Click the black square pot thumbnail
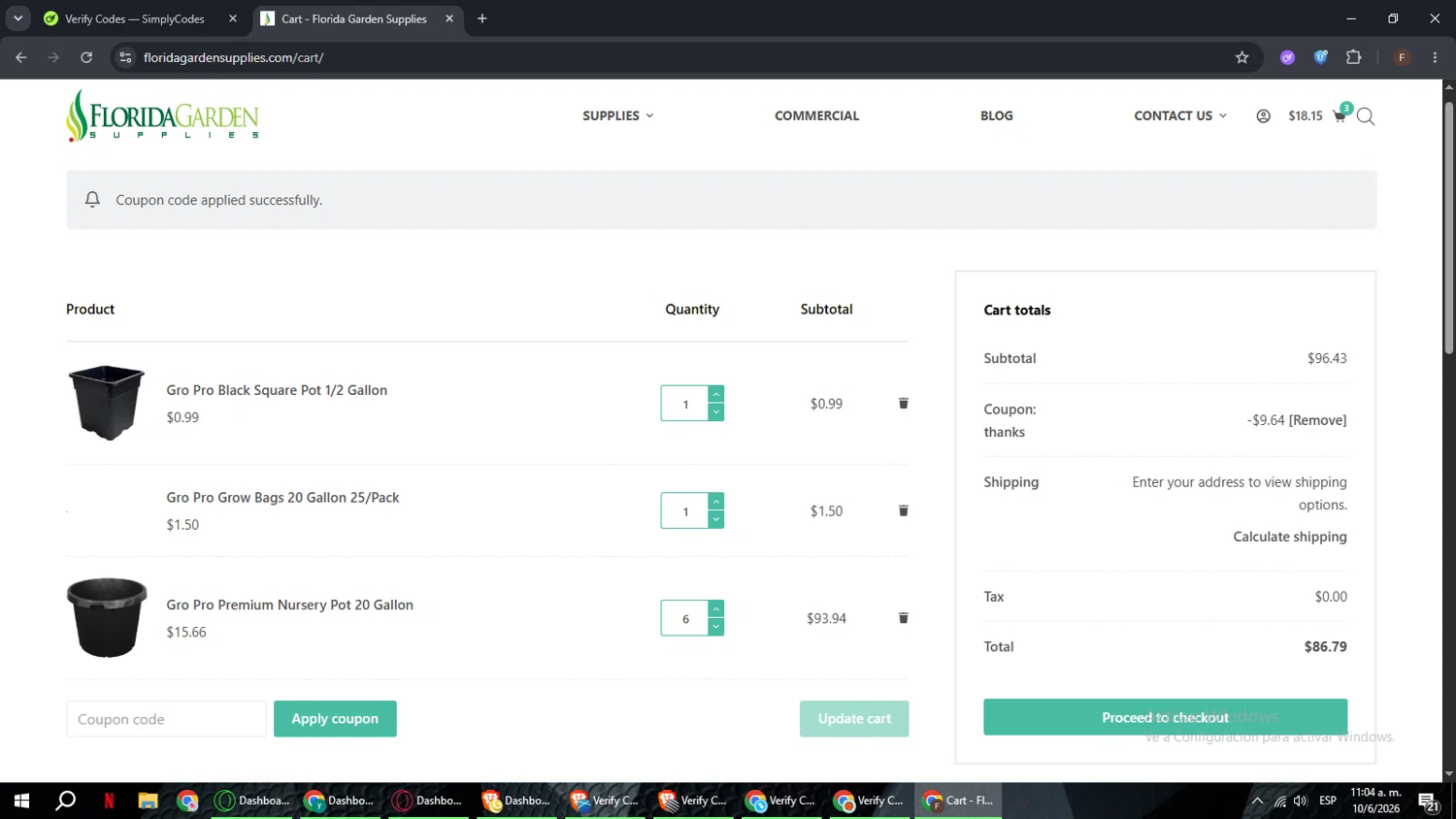This screenshot has height=819, width=1456. [107, 403]
